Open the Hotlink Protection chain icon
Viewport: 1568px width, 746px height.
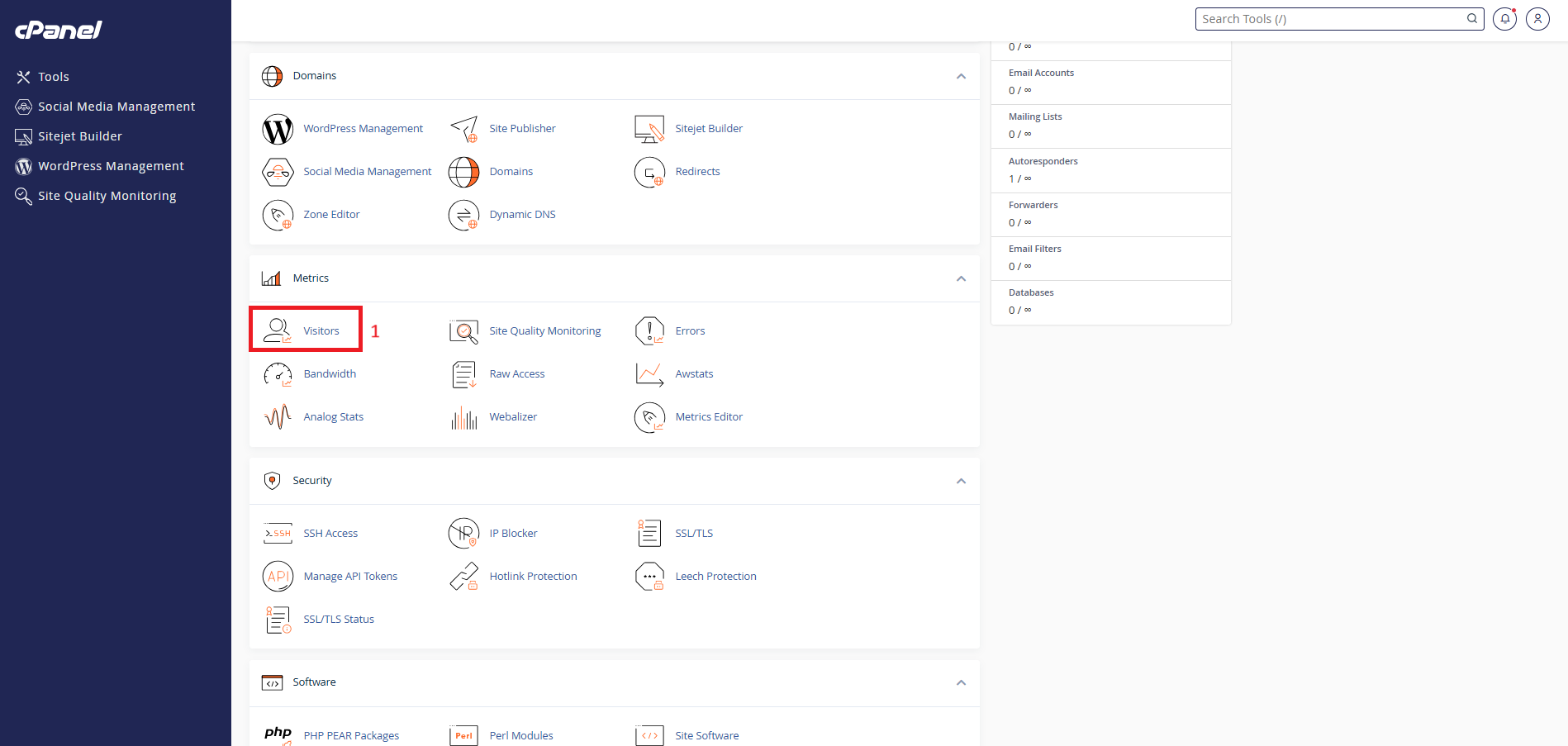pos(464,577)
